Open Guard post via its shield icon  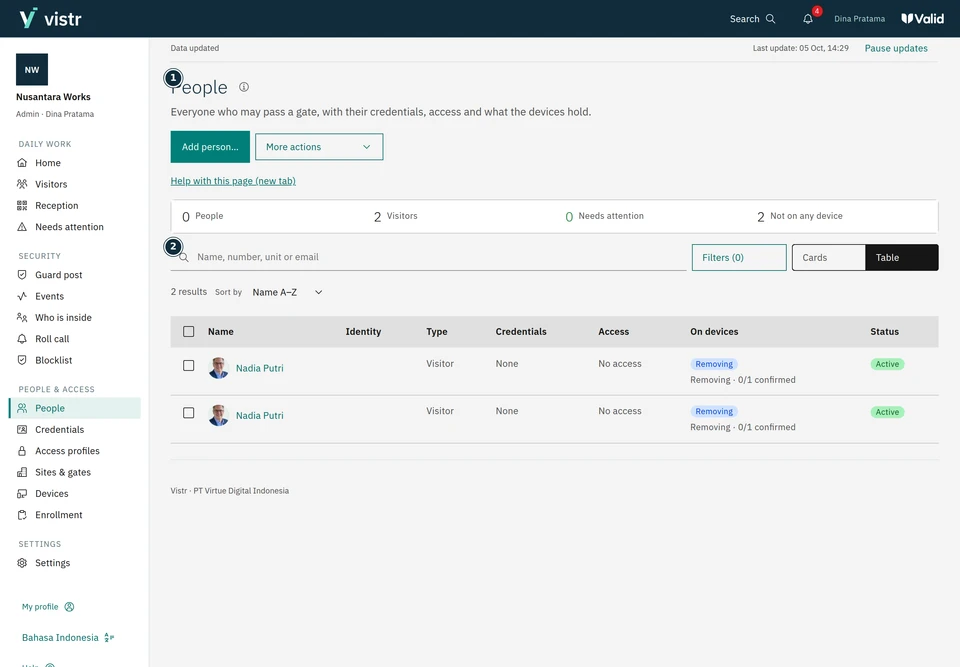(22, 275)
